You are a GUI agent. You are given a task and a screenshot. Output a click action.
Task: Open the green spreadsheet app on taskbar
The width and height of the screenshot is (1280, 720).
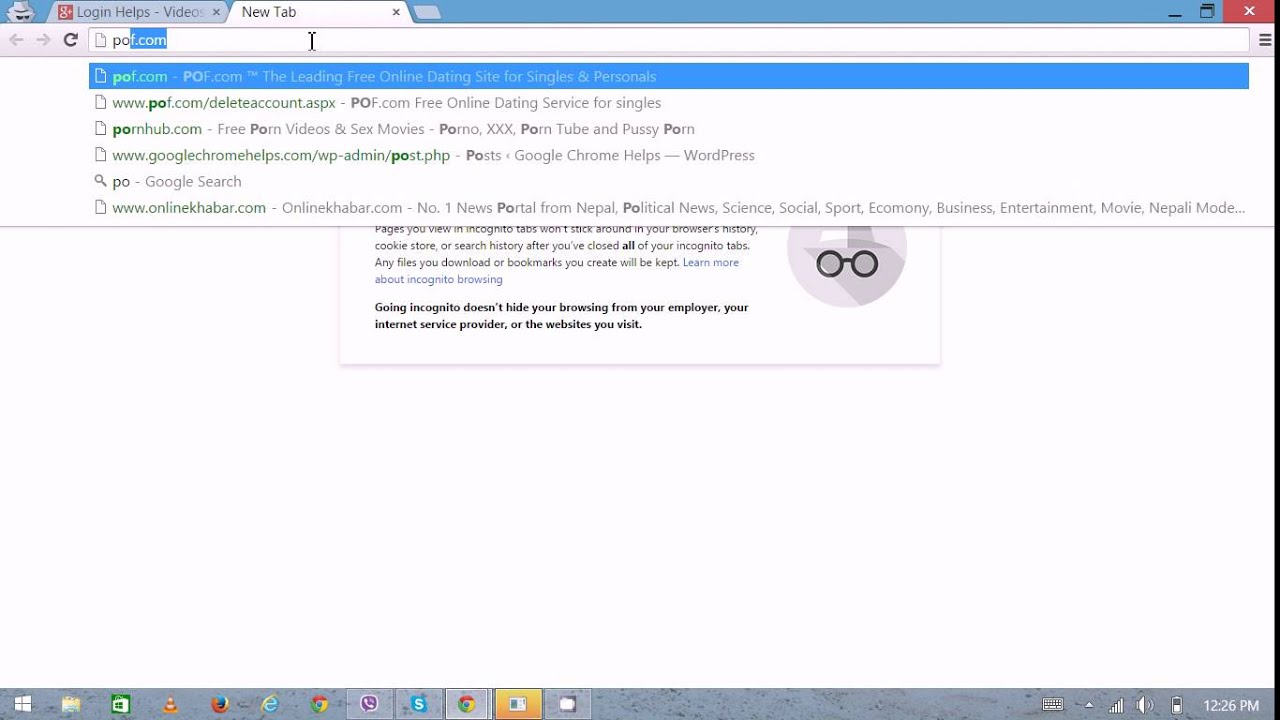click(120, 704)
